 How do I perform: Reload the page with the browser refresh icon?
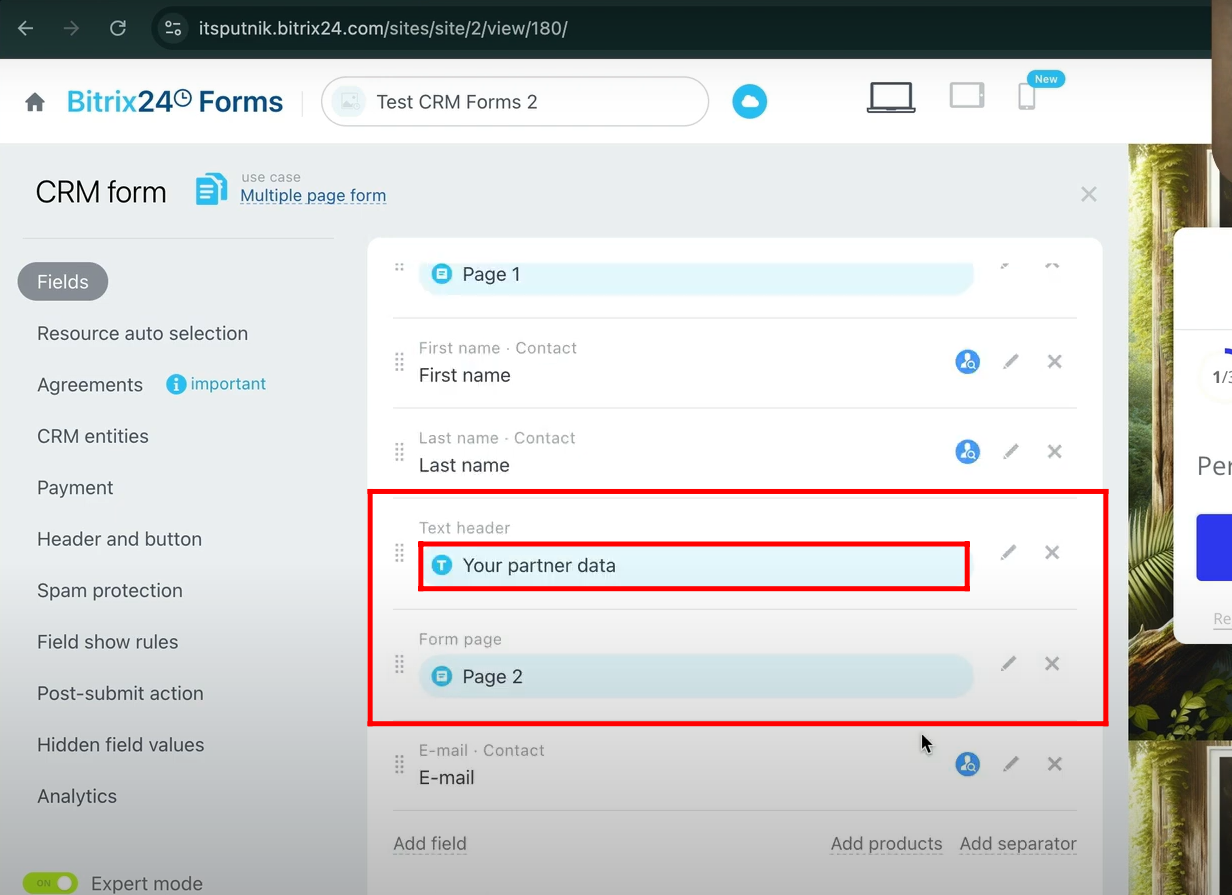[118, 28]
